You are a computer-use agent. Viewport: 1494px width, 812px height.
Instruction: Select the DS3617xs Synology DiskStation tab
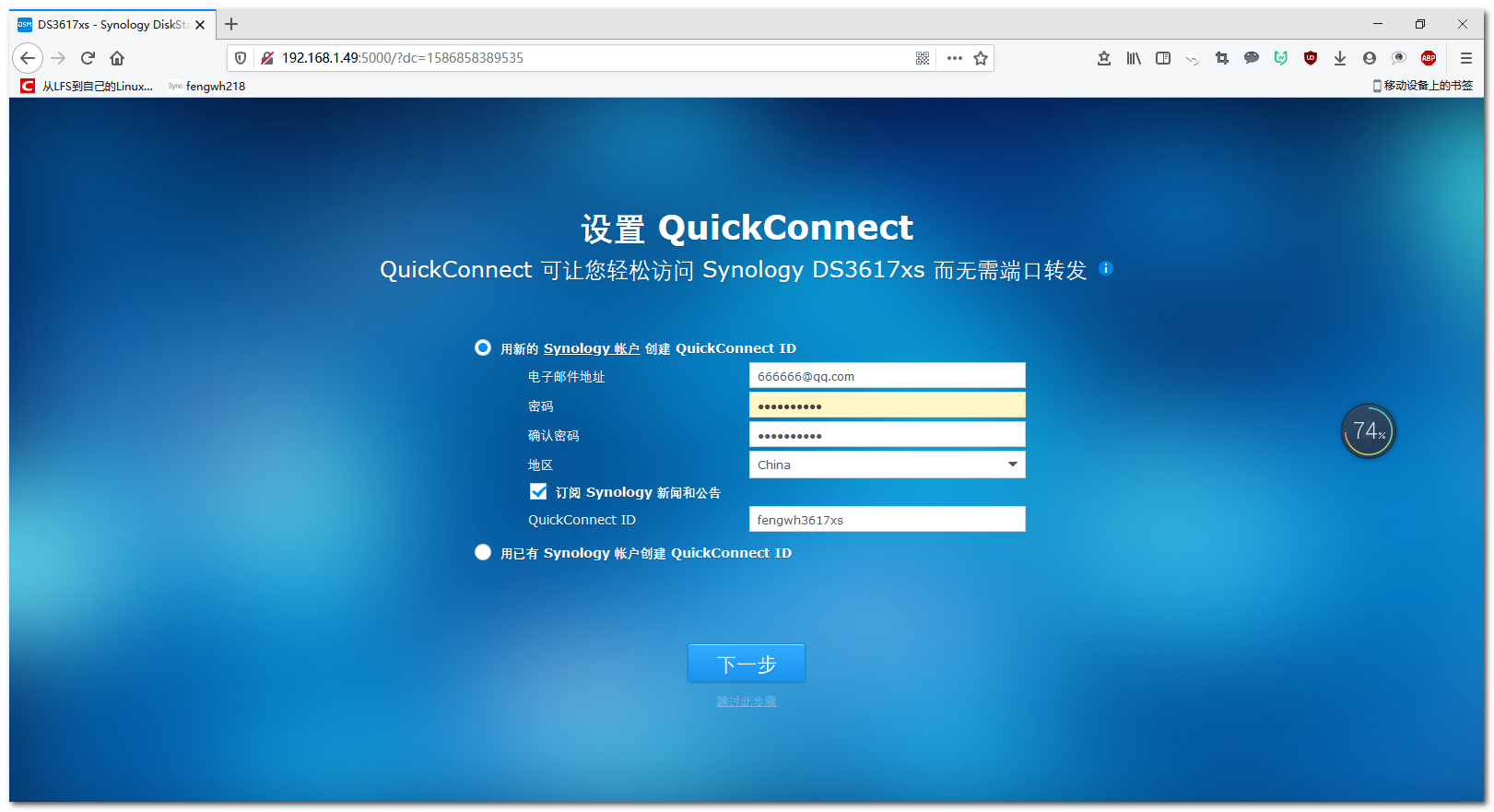point(112,25)
